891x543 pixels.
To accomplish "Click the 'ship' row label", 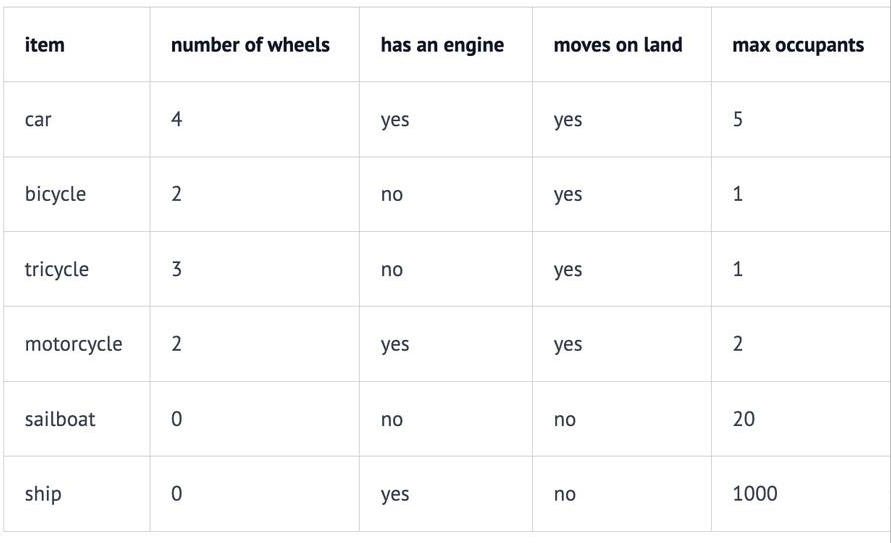I will coord(43,494).
